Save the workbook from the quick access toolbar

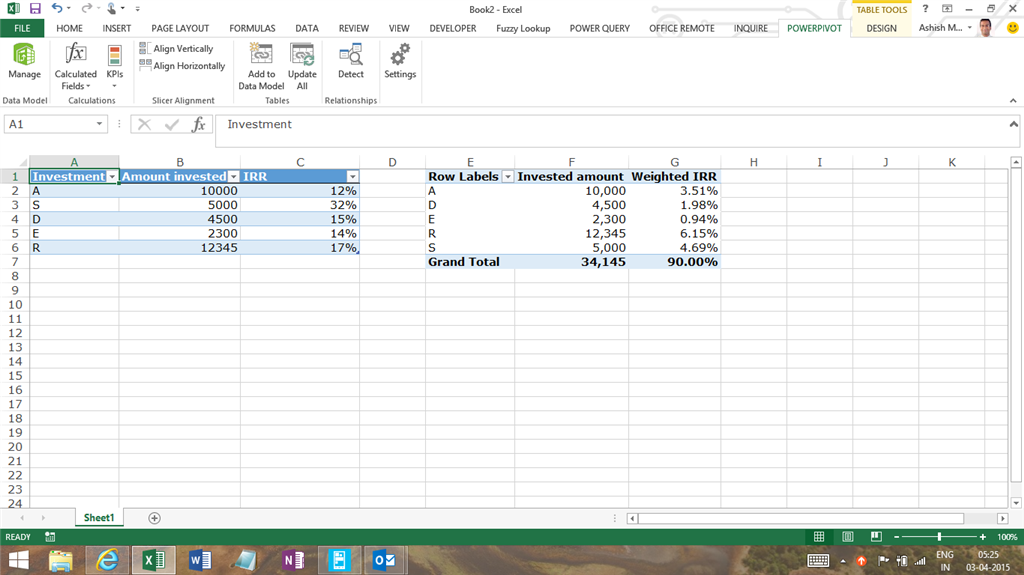tap(35, 8)
